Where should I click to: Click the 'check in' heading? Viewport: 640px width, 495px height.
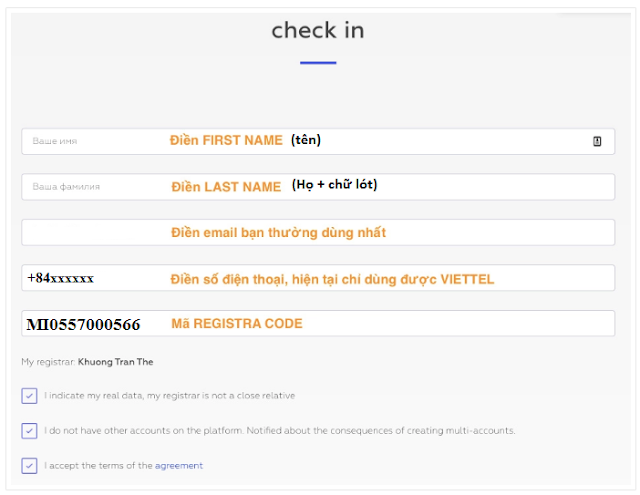318,31
